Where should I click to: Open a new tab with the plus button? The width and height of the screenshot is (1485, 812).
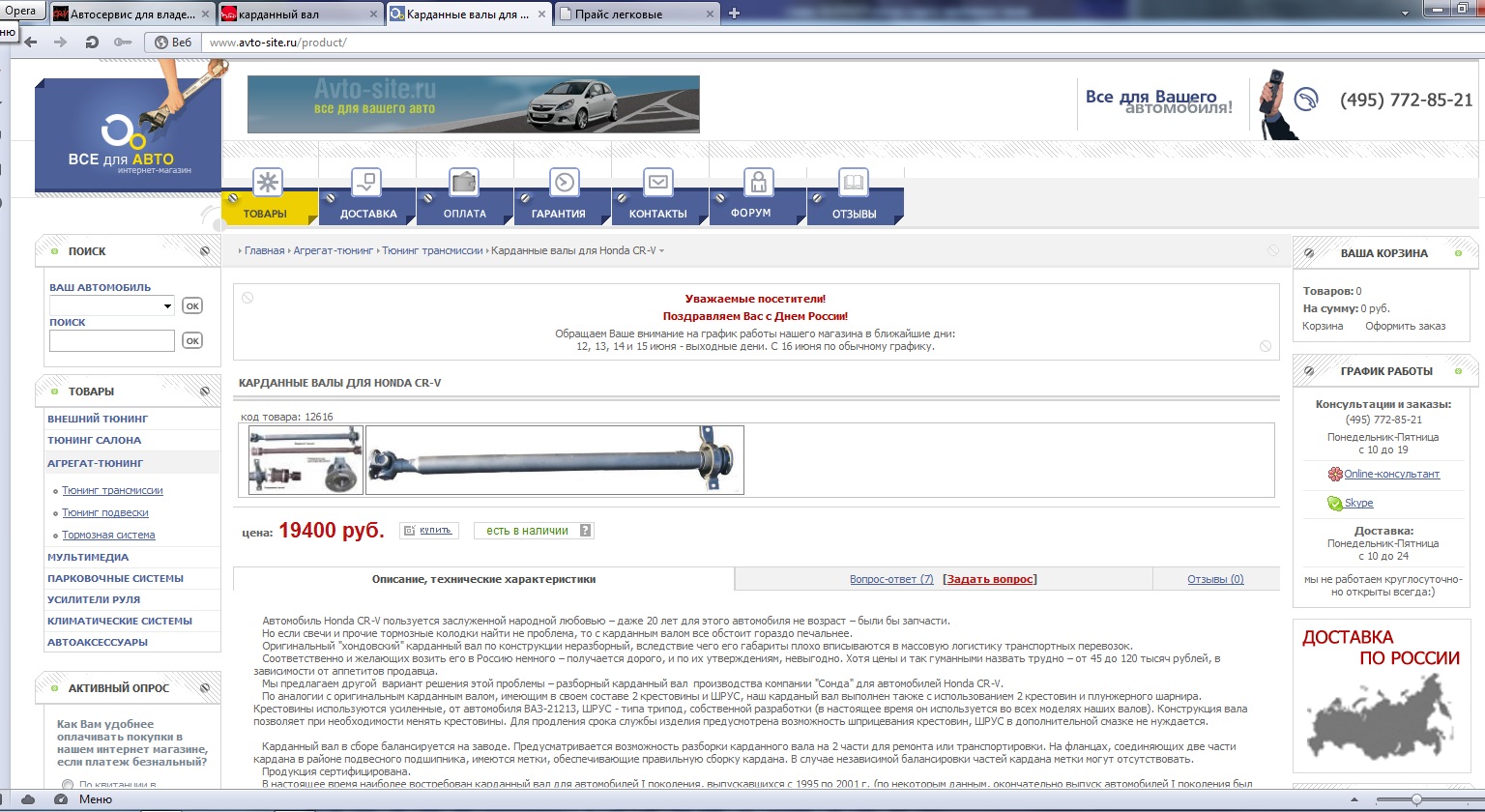pyautogui.click(x=734, y=14)
